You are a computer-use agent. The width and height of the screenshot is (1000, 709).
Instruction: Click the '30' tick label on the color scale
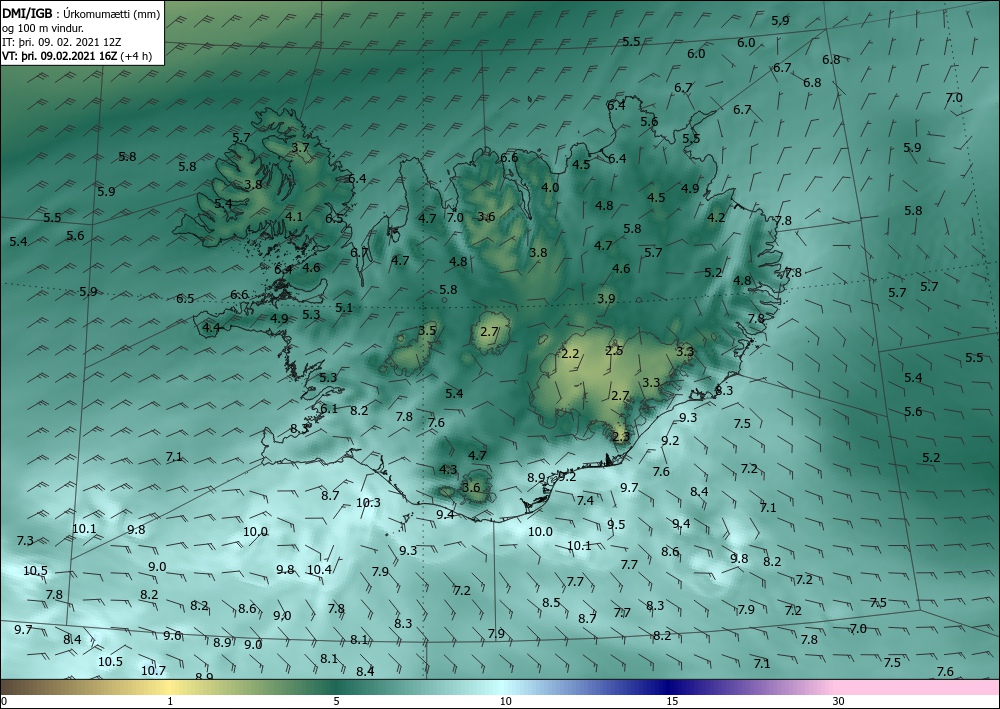click(x=839, y=701)
